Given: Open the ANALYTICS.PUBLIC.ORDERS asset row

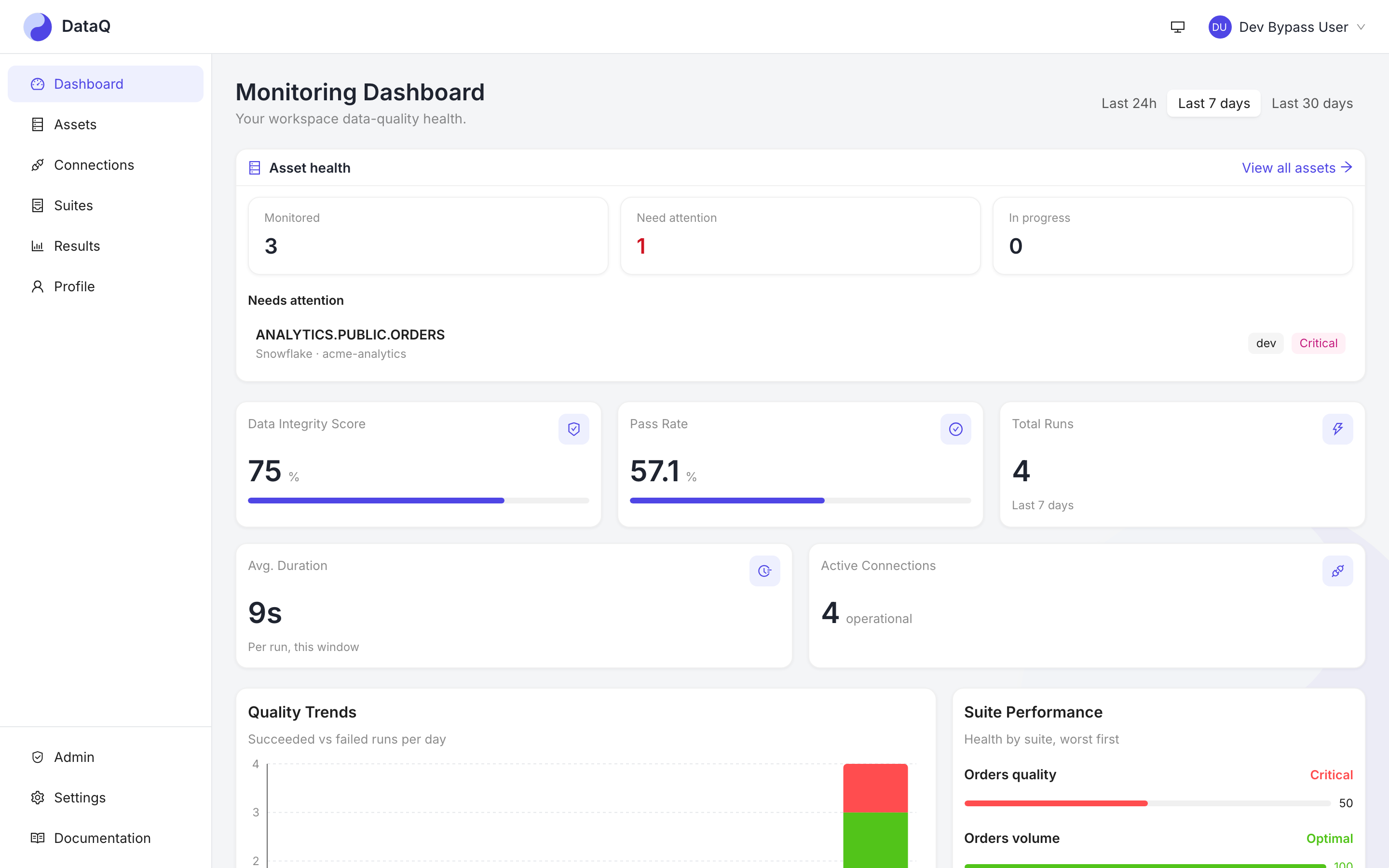Looking at the screenshot, I should click(800, 343).
